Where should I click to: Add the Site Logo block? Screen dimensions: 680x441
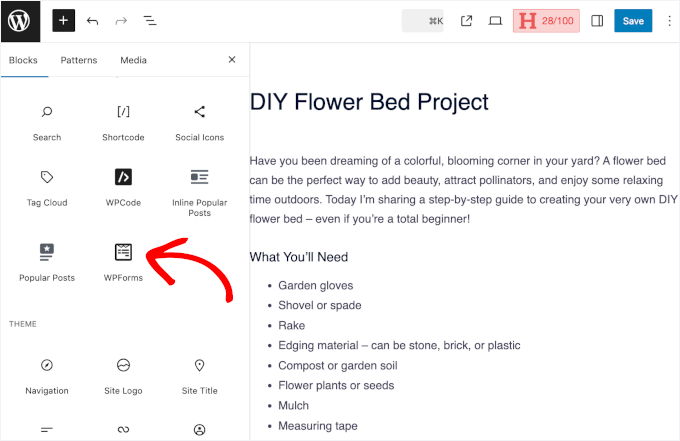pyautogui.click(x=123, y=374)
